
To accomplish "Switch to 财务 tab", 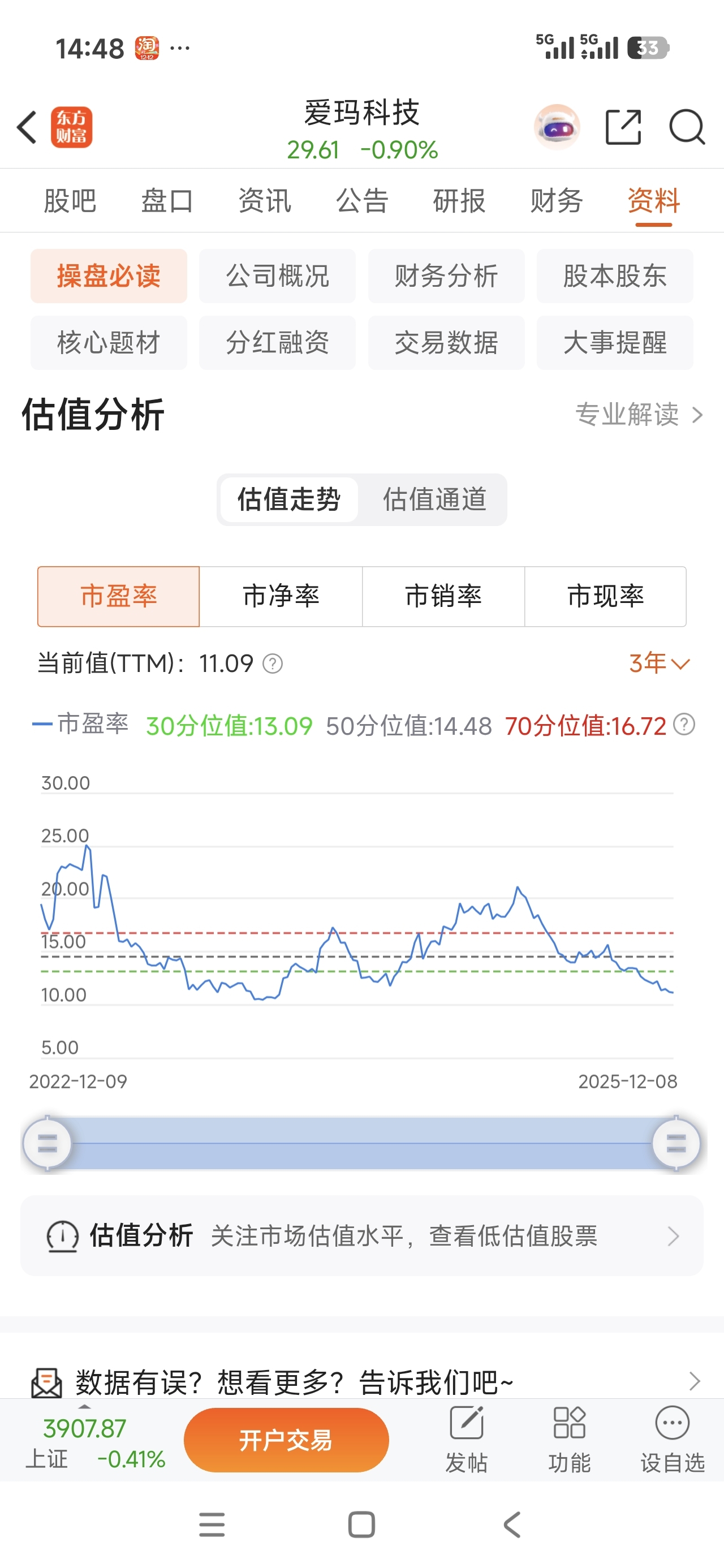I will (557, 201).
